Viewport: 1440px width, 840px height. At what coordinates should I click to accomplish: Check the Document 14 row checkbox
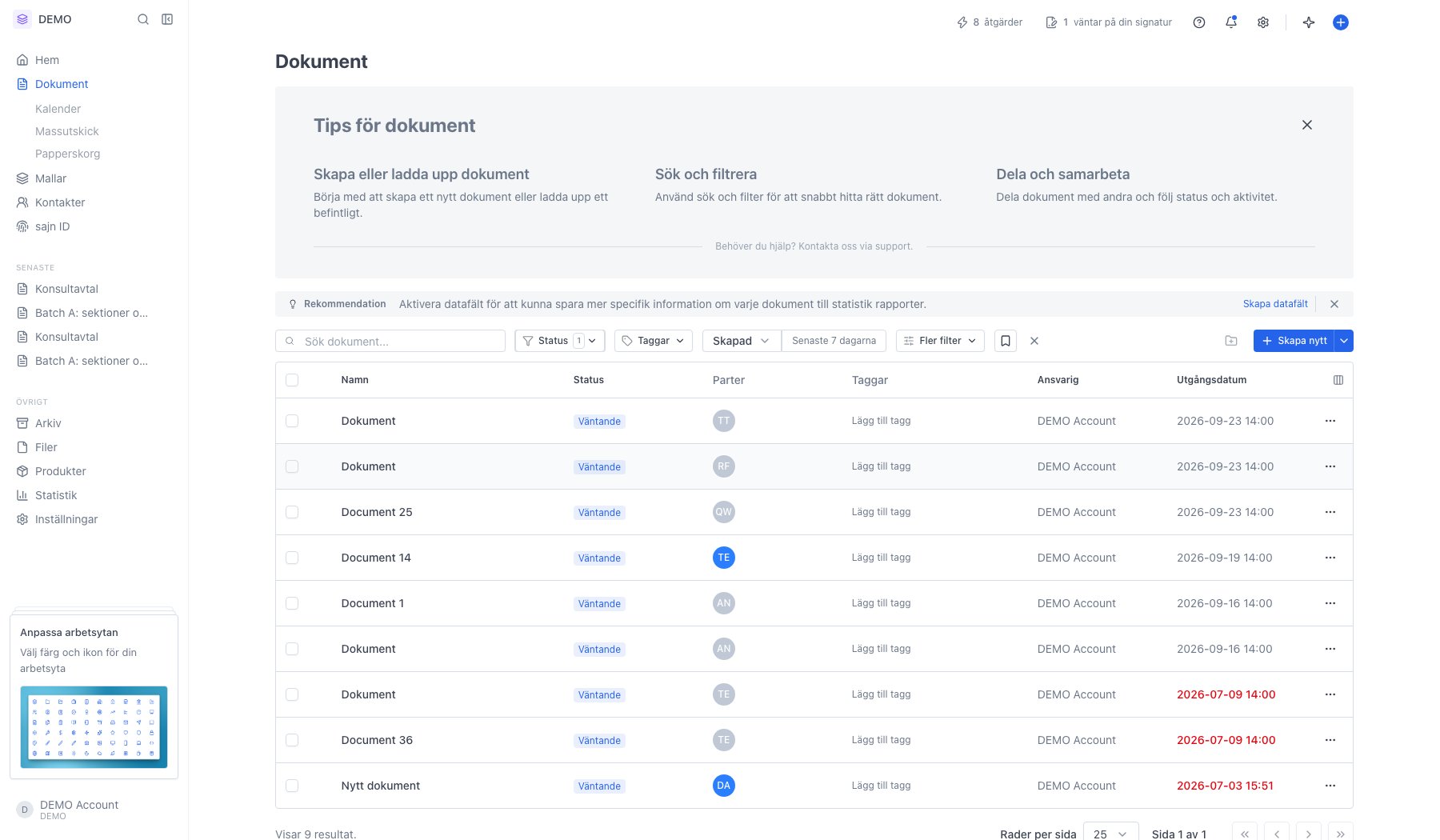292,558
